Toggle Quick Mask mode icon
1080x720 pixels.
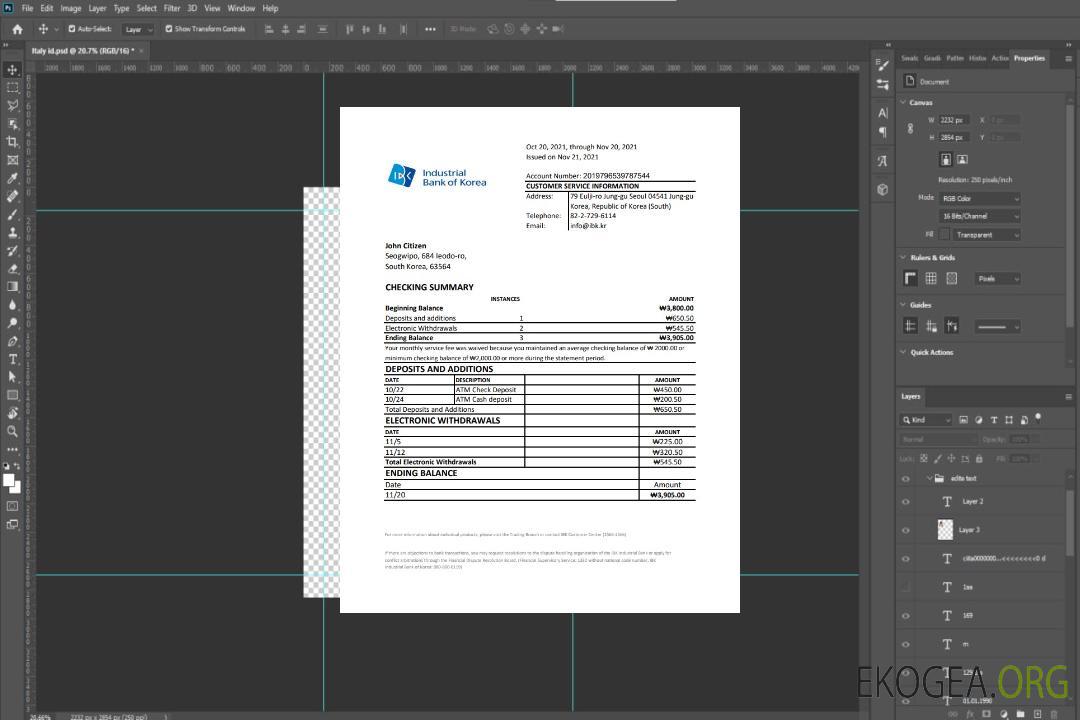[12, 506]
